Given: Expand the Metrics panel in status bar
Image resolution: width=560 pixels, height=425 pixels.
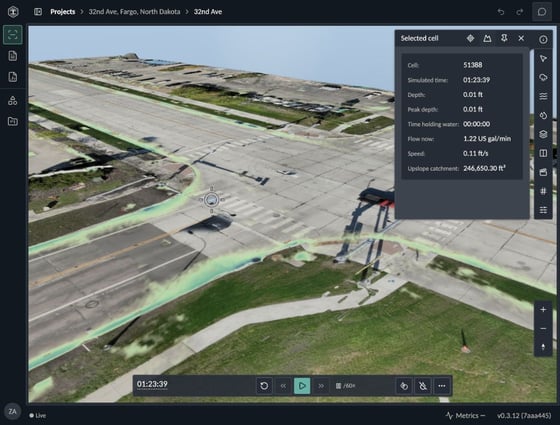Looking at the screenshot, I should tap(465, 415).
